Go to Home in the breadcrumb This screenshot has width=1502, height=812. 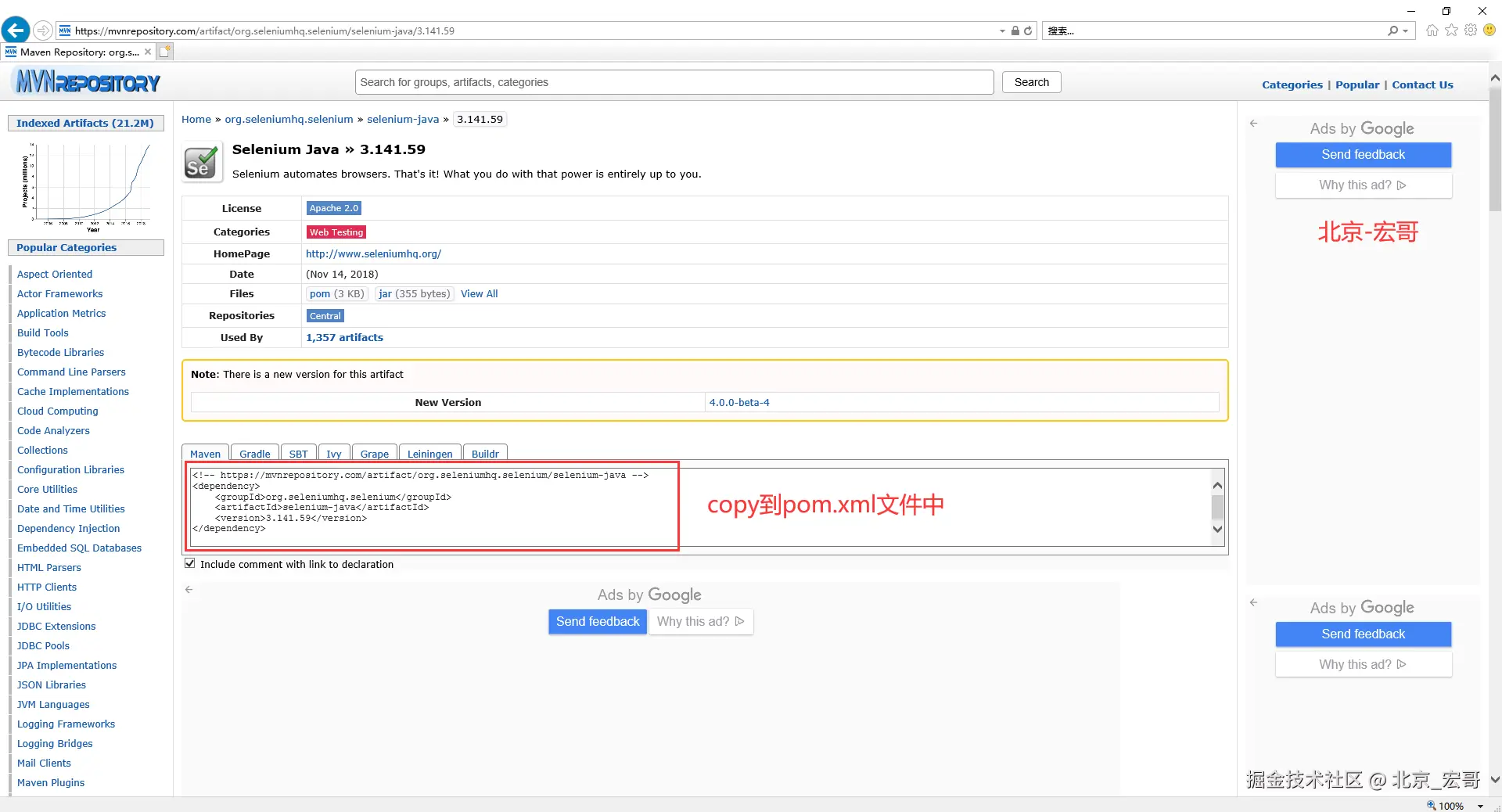(196, 120)
